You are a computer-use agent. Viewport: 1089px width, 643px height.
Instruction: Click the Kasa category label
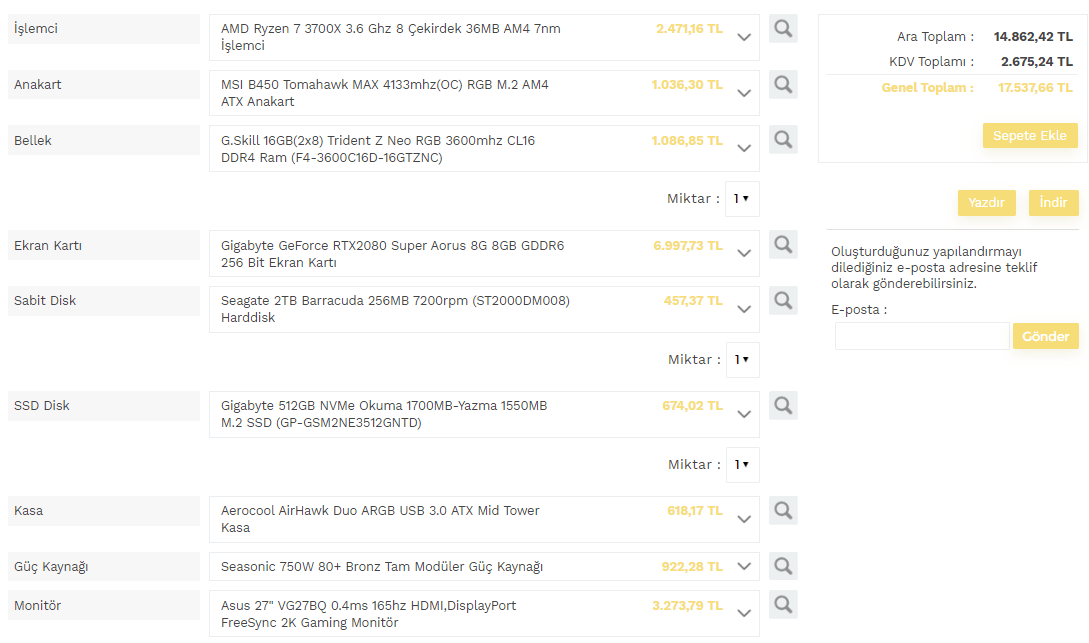103,511
